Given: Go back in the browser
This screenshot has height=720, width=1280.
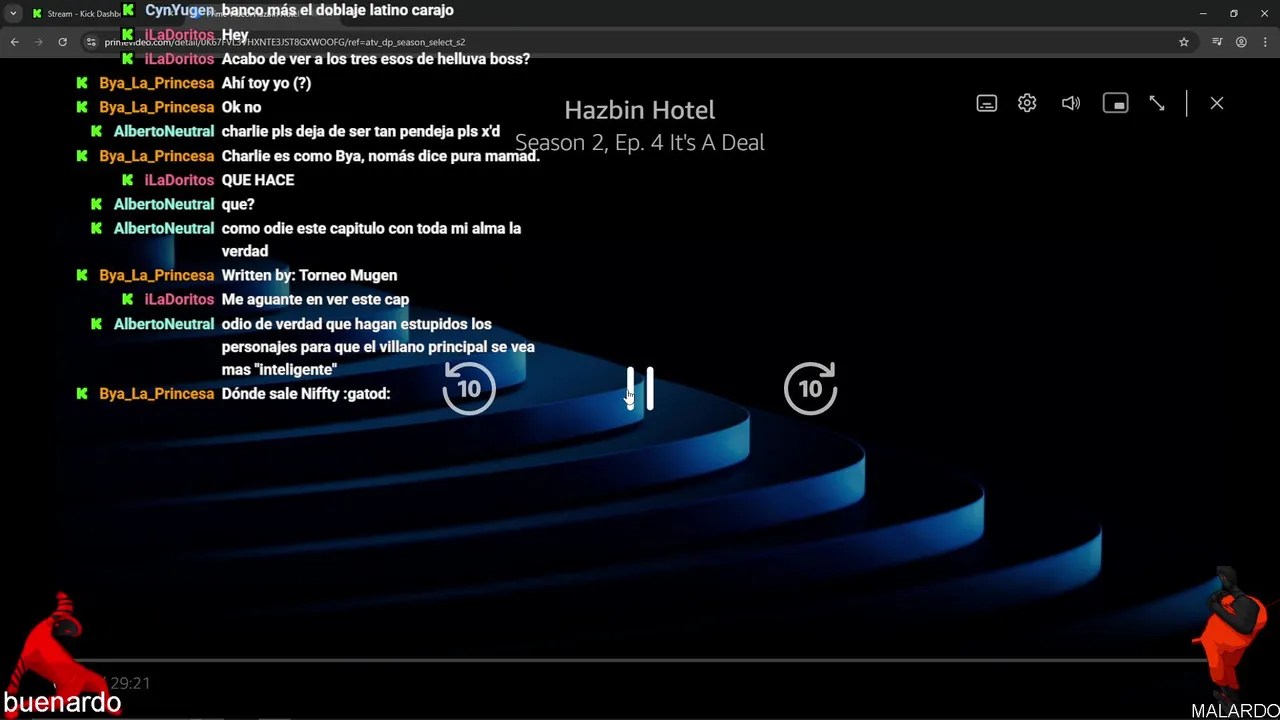Looking at the screenshot, I should [x=15, y=42].
